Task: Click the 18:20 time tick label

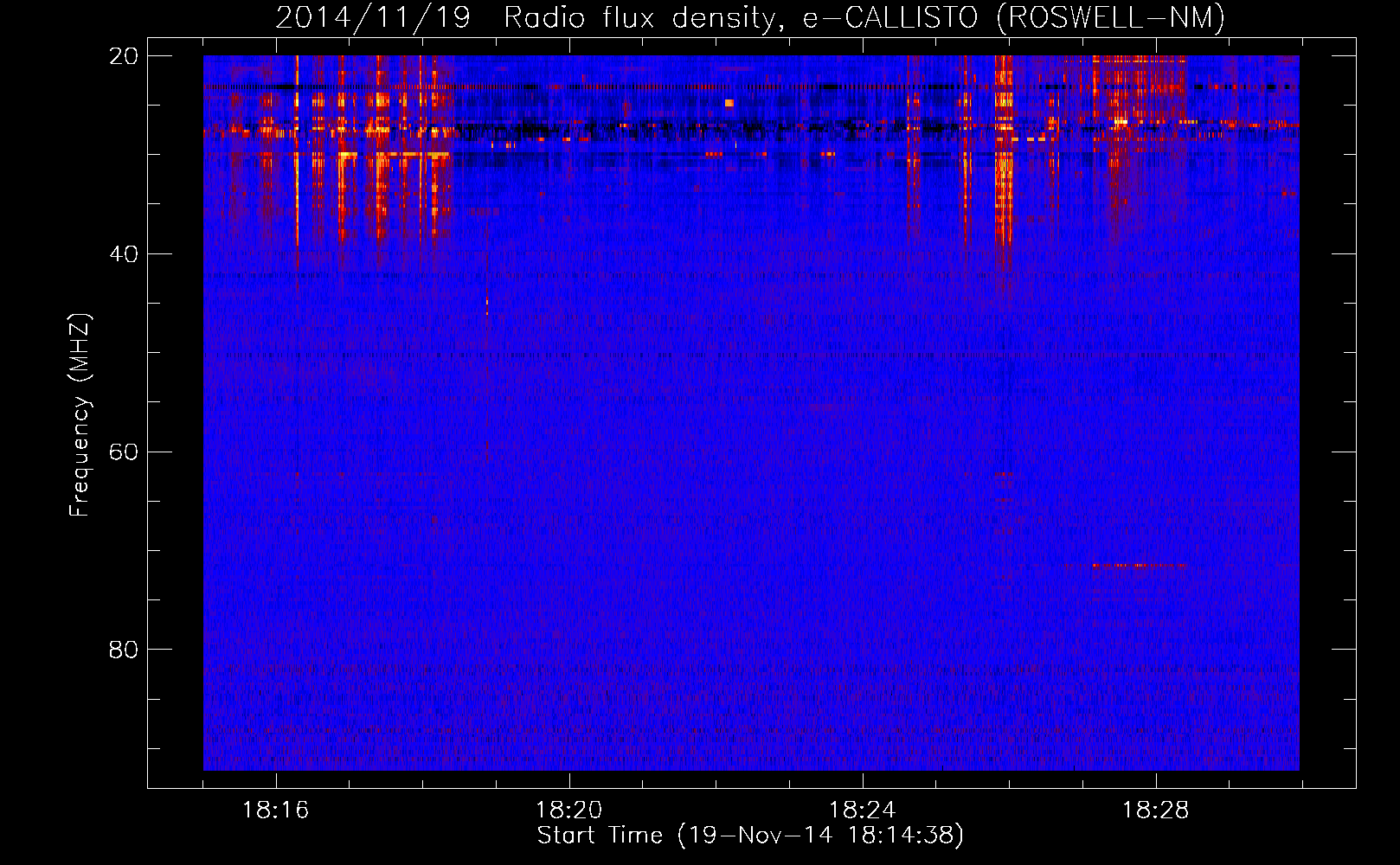Action: click(x=568, y=811)
